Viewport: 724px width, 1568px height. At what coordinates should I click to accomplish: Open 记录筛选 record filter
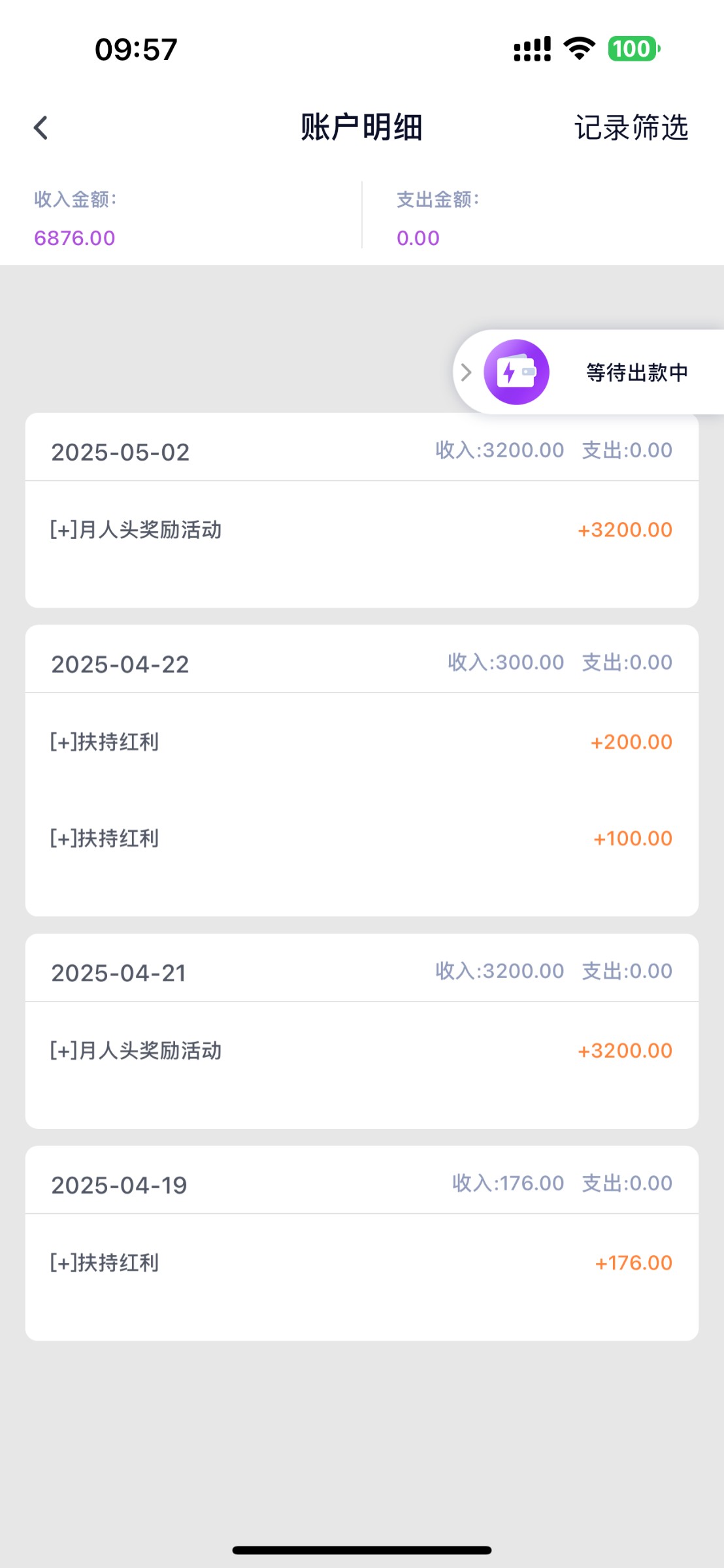pos(631,127)
